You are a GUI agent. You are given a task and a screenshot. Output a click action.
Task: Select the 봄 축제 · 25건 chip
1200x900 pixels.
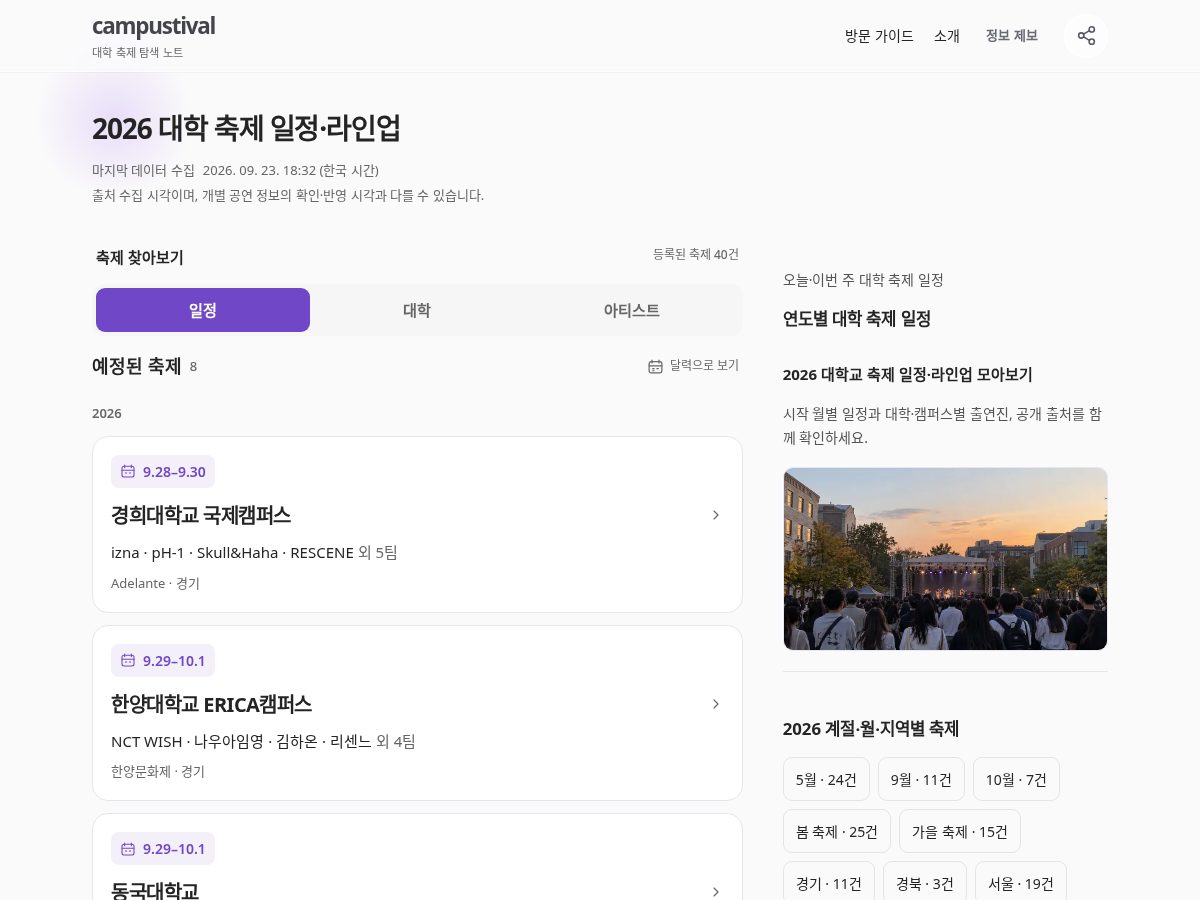click(837, 831)
